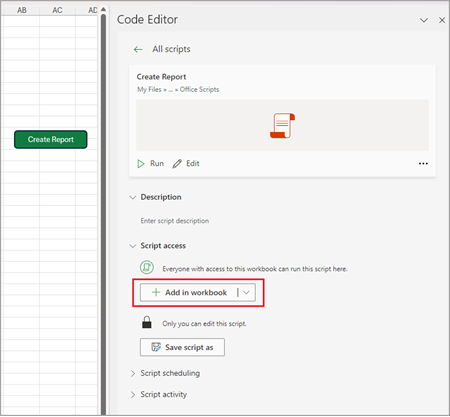450x417 pixels.
Task: Click the Enter script description field
Action: coord(175,221)
